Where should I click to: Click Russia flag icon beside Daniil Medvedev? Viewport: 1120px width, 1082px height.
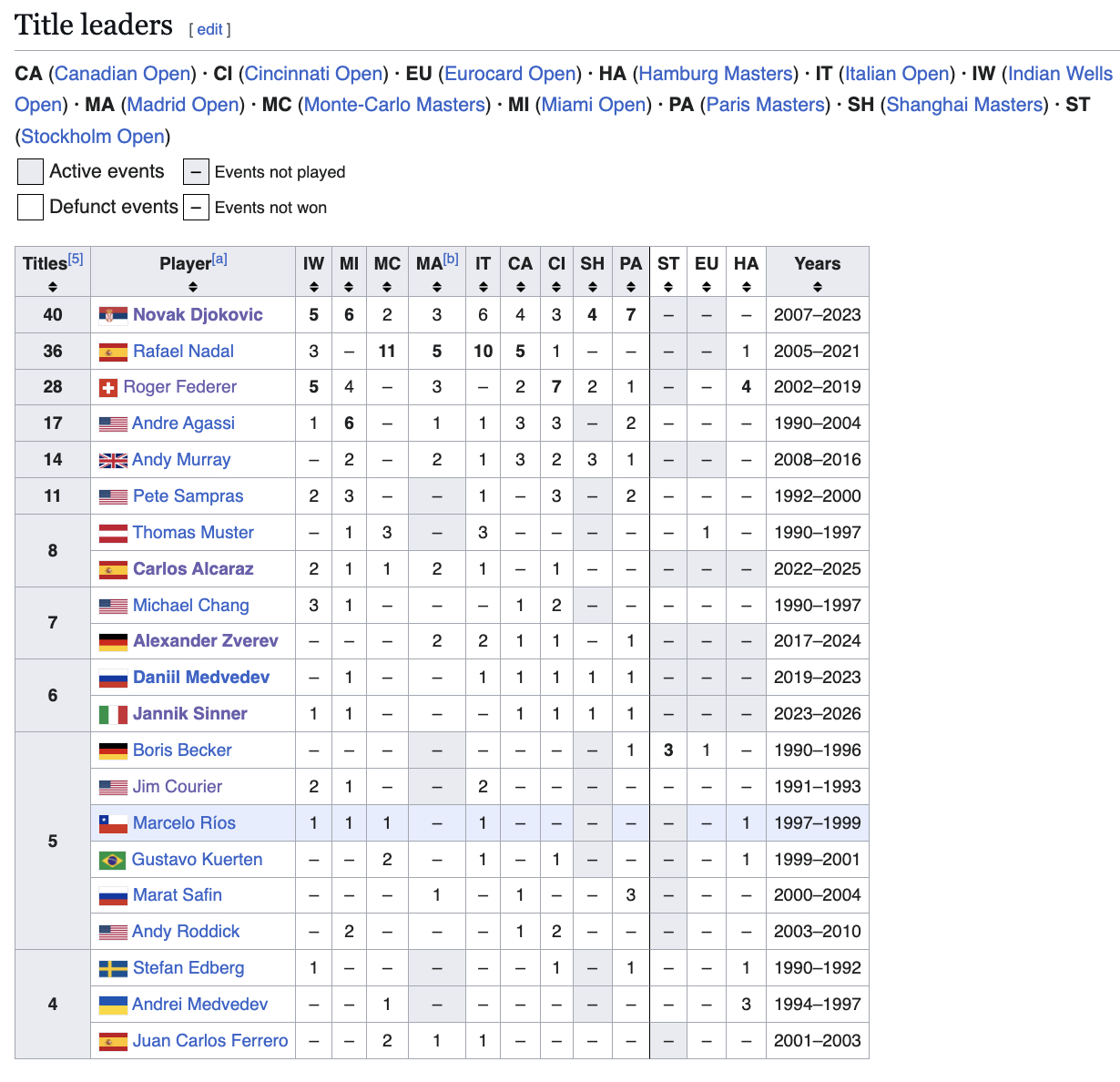pos(113,678)
